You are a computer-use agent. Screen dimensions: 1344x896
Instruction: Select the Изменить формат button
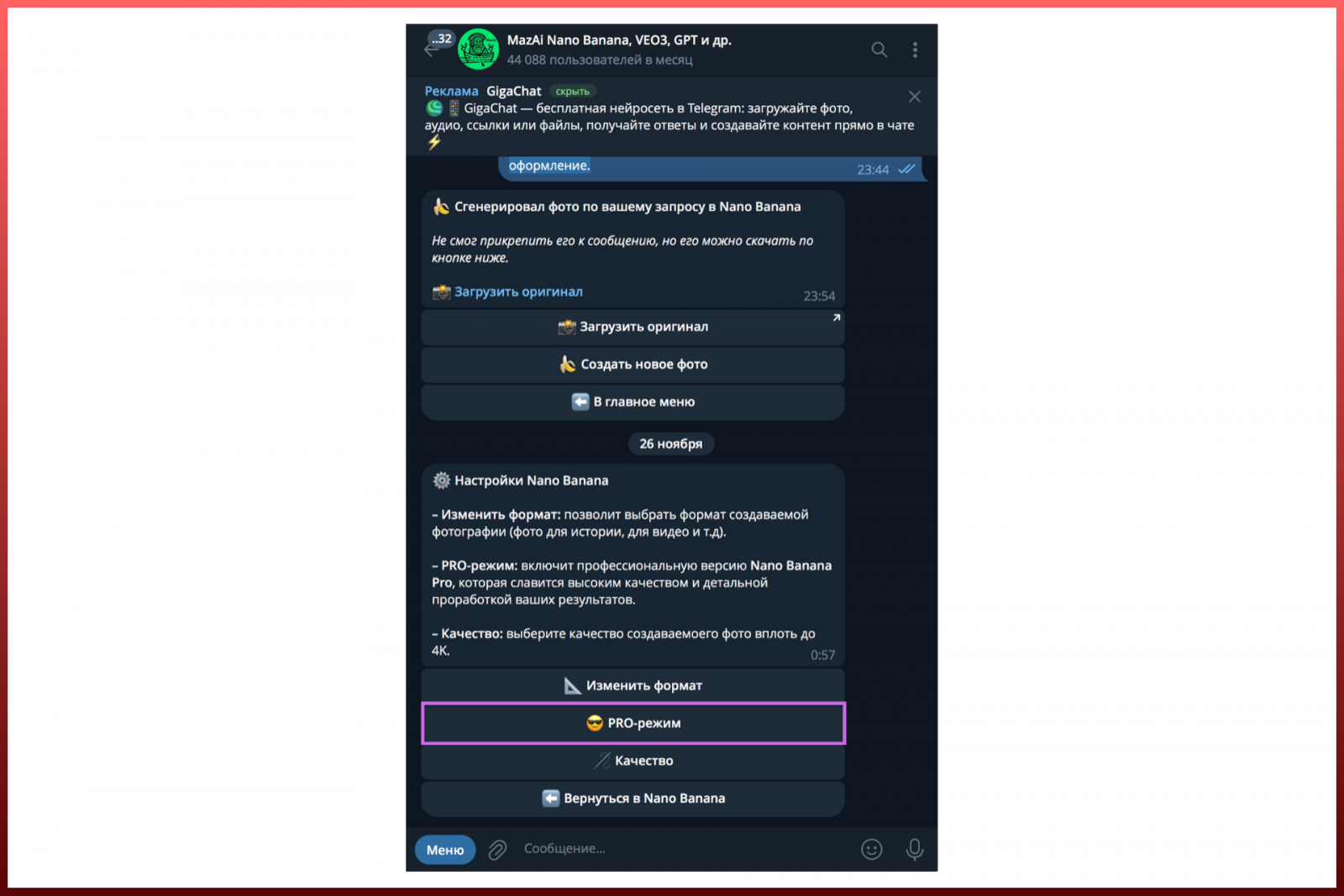coord(633,685)
